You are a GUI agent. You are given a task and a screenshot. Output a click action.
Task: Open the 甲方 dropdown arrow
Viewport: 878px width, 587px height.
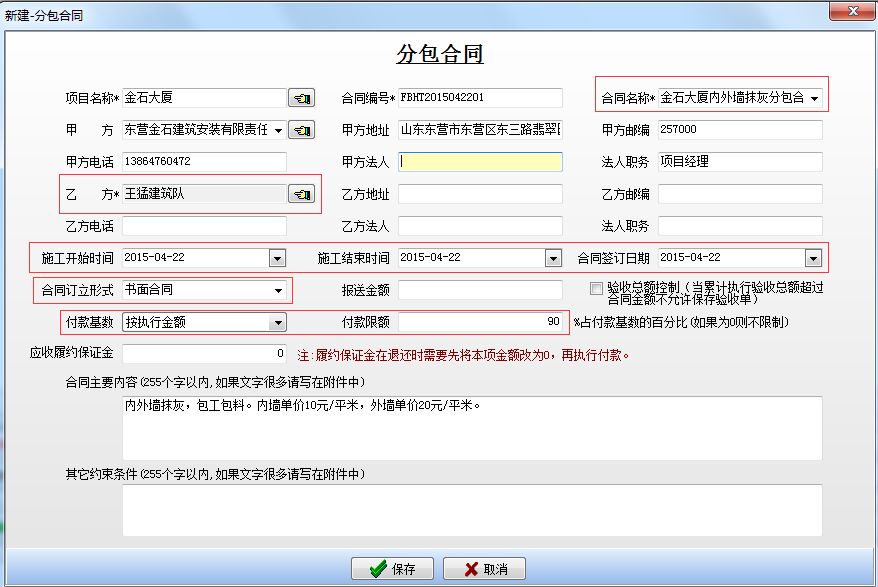[277, 130]
